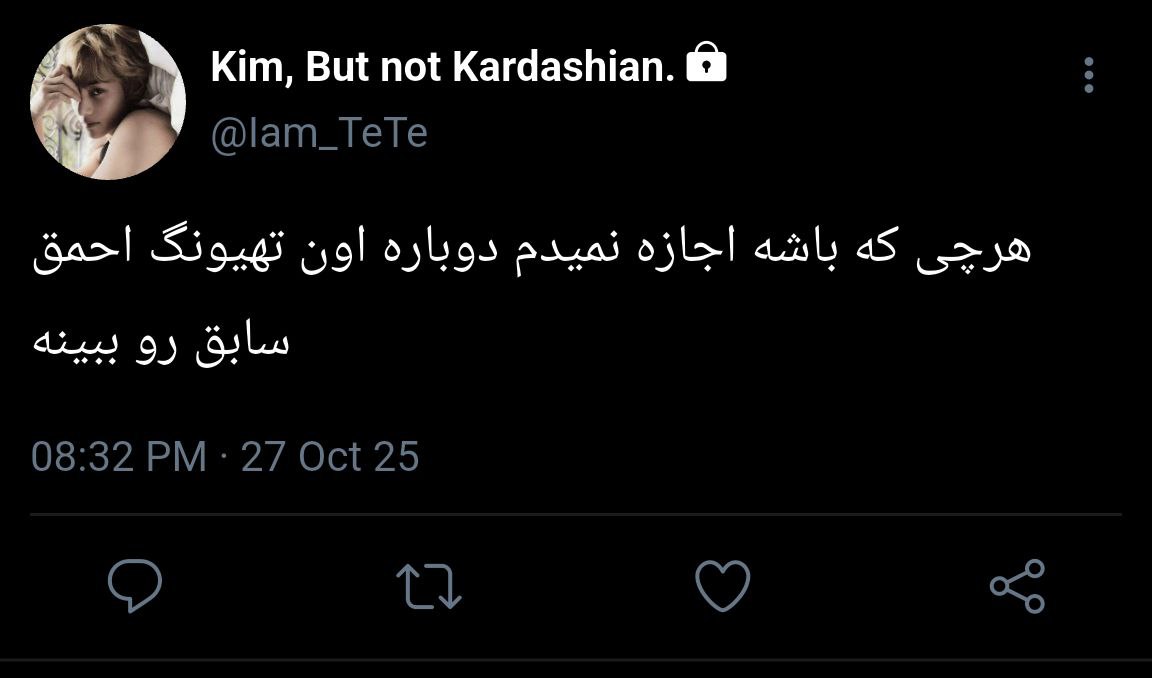This screenshot has width=1152, height=678.
Task: Retweet this post using the arrows icon
Action: click(x=429, y=586)
